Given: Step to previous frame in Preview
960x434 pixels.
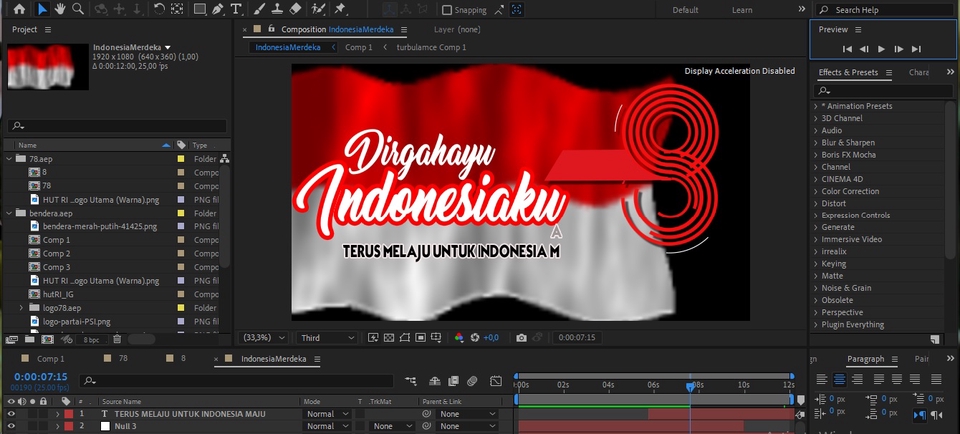Looking at the screenshot, I should point(864,49).
